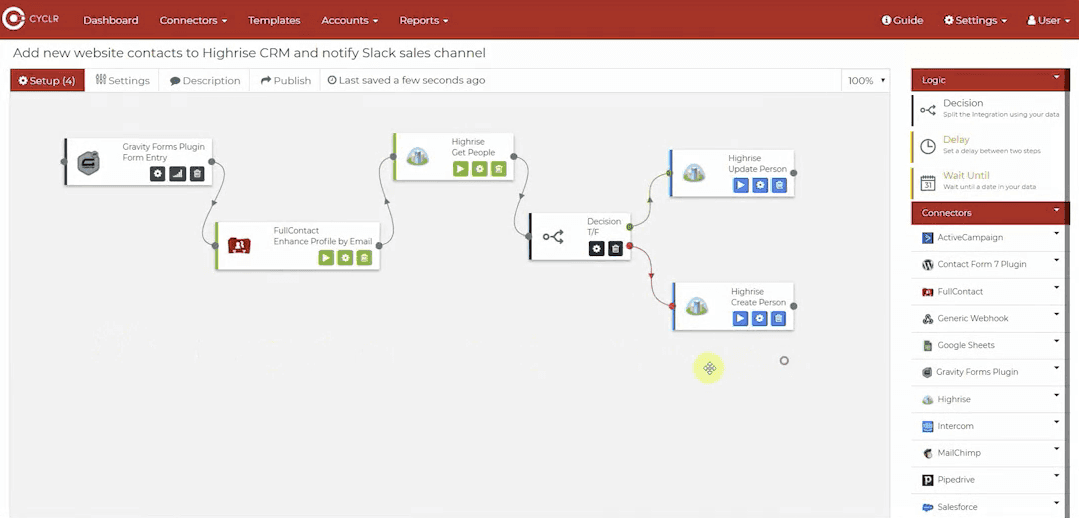Image resolution: width=1079 pixels, height=518 pixels.
Task: Click the Cyclr logo icon
Action: pyautogui.click(x=14, y=20)
